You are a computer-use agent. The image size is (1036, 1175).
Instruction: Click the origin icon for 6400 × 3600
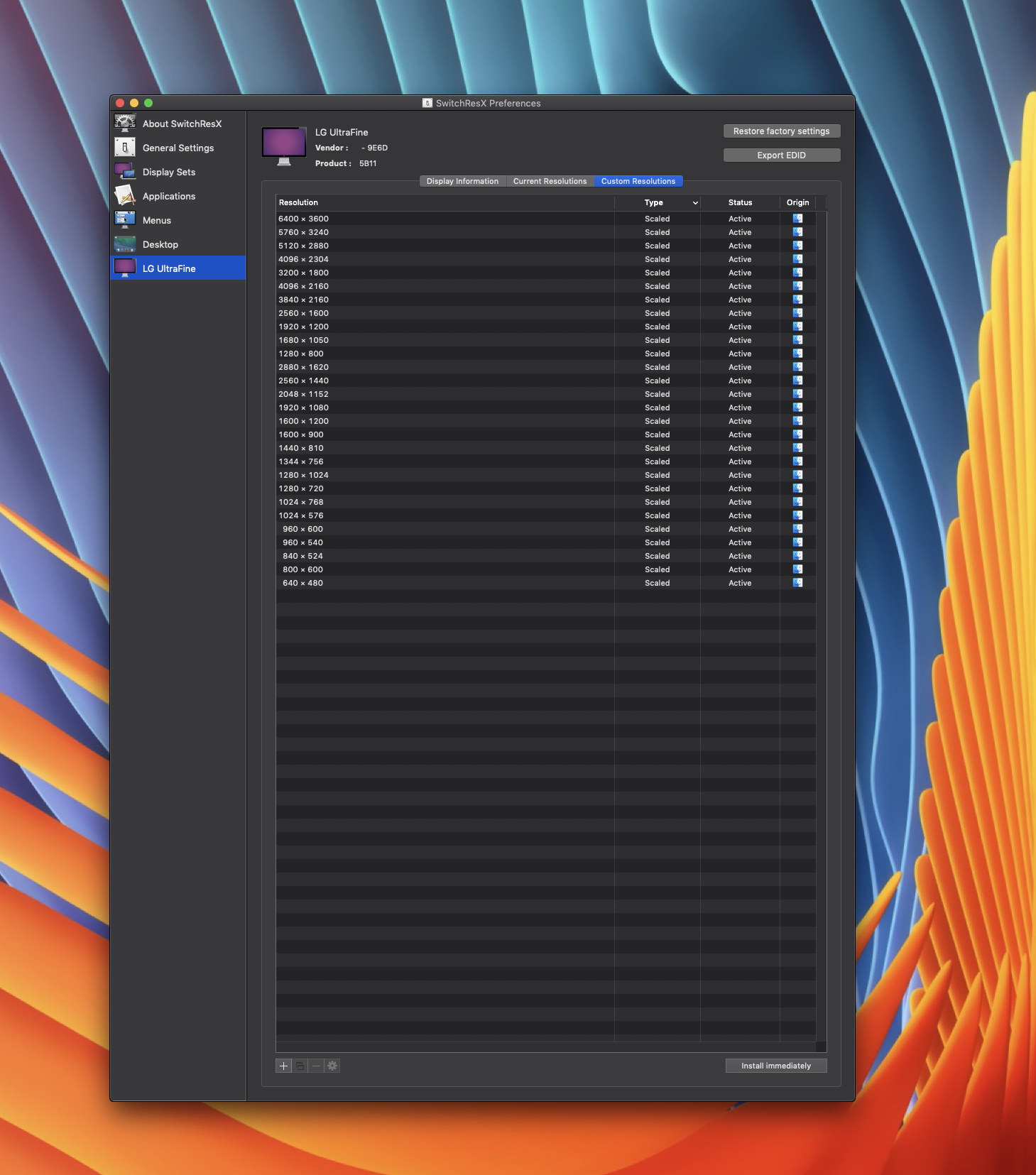tap(797, 219)
